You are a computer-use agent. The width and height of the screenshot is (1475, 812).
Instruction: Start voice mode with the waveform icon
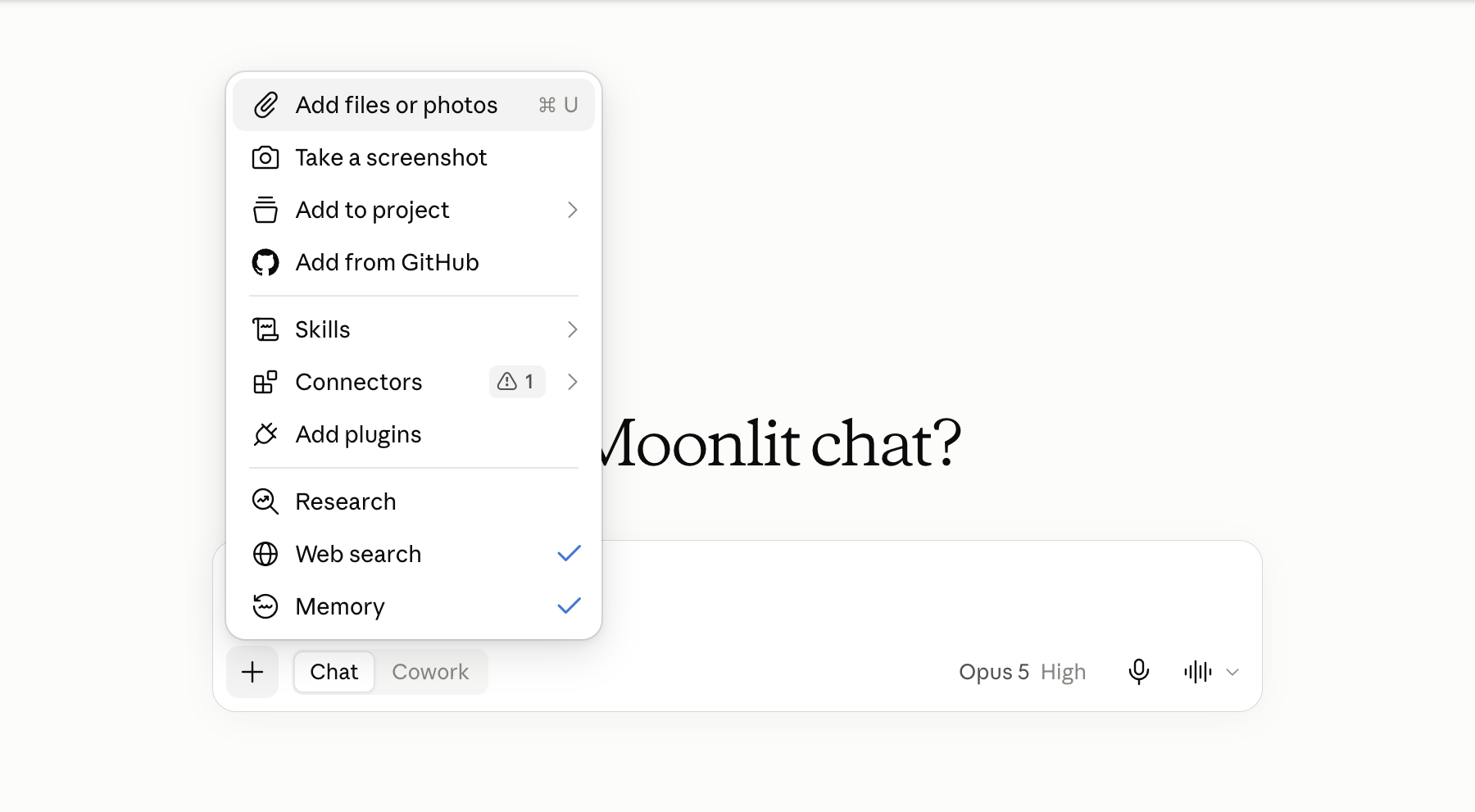1198,672
